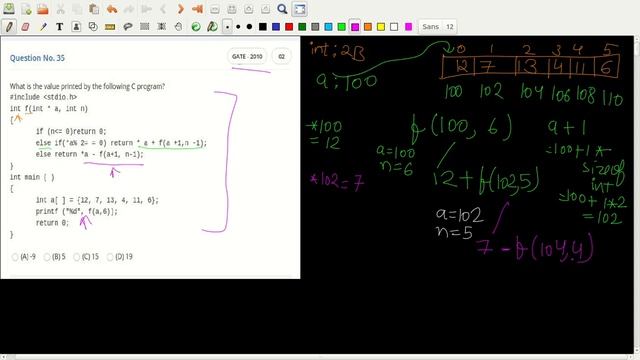Jump to the last page

(198, 9)
